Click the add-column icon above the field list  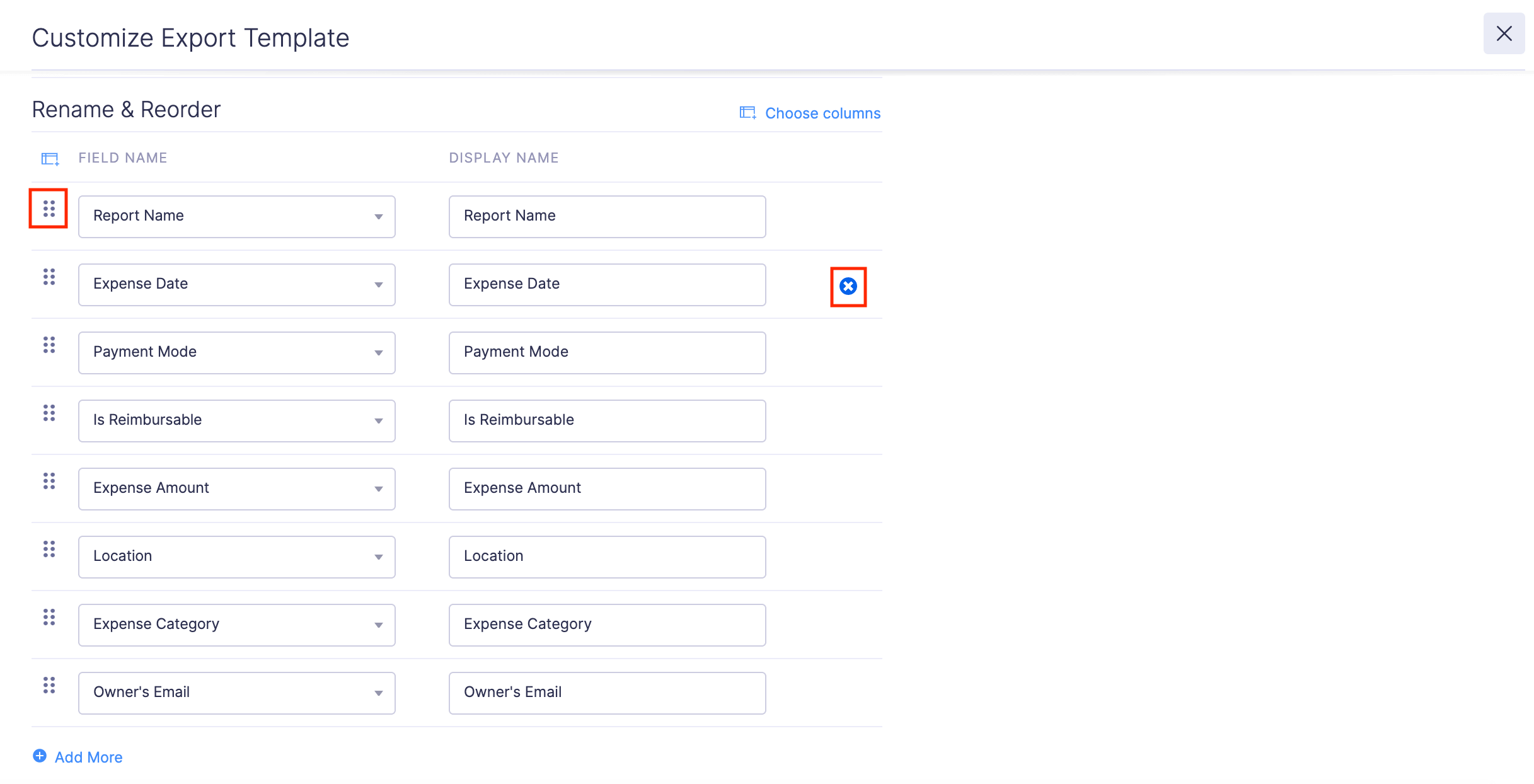[49, 158]
